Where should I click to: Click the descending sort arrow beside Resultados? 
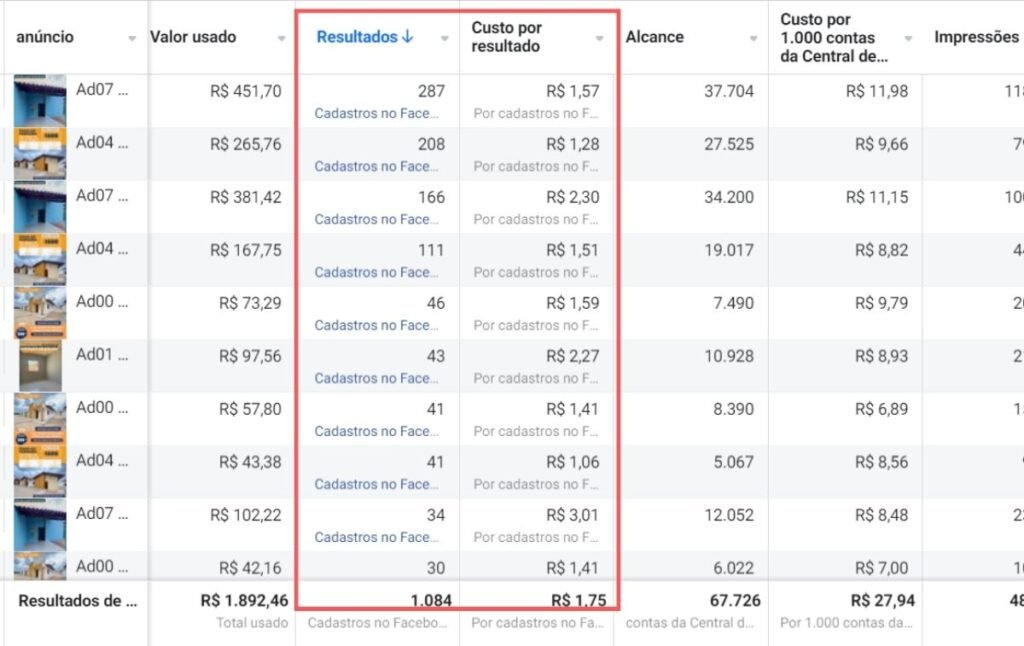[408, 37]
